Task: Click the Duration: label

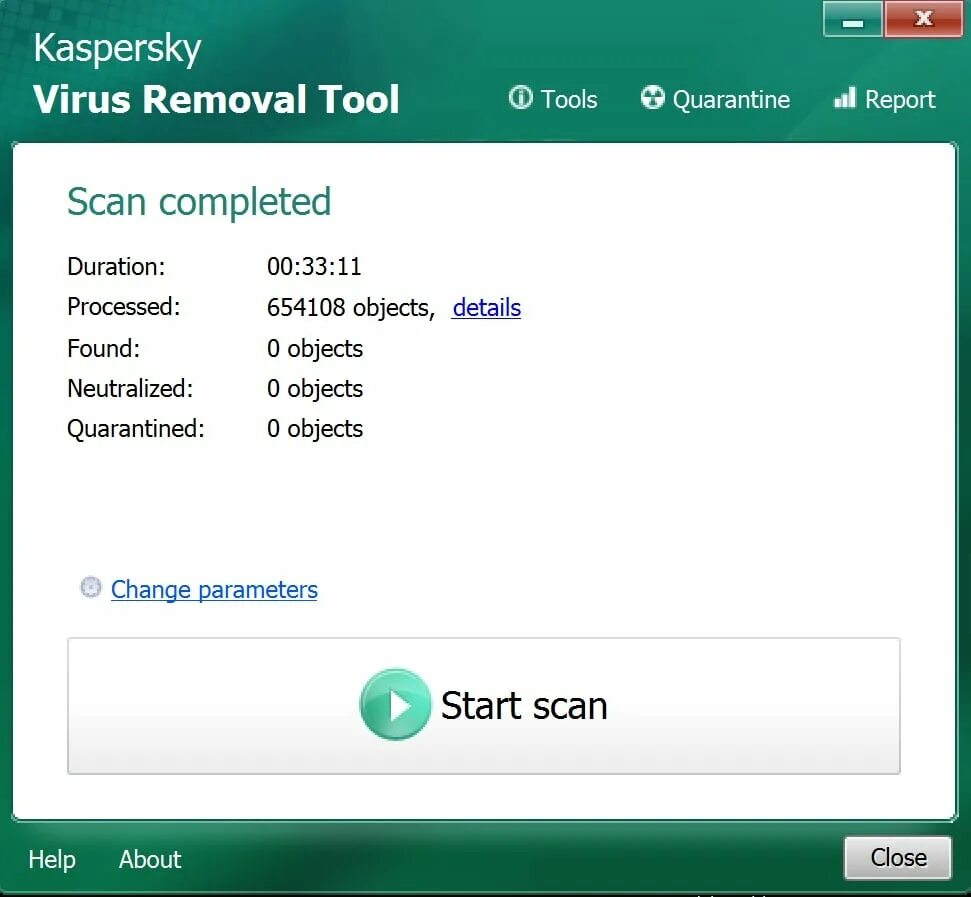Action: coord(116,267)
